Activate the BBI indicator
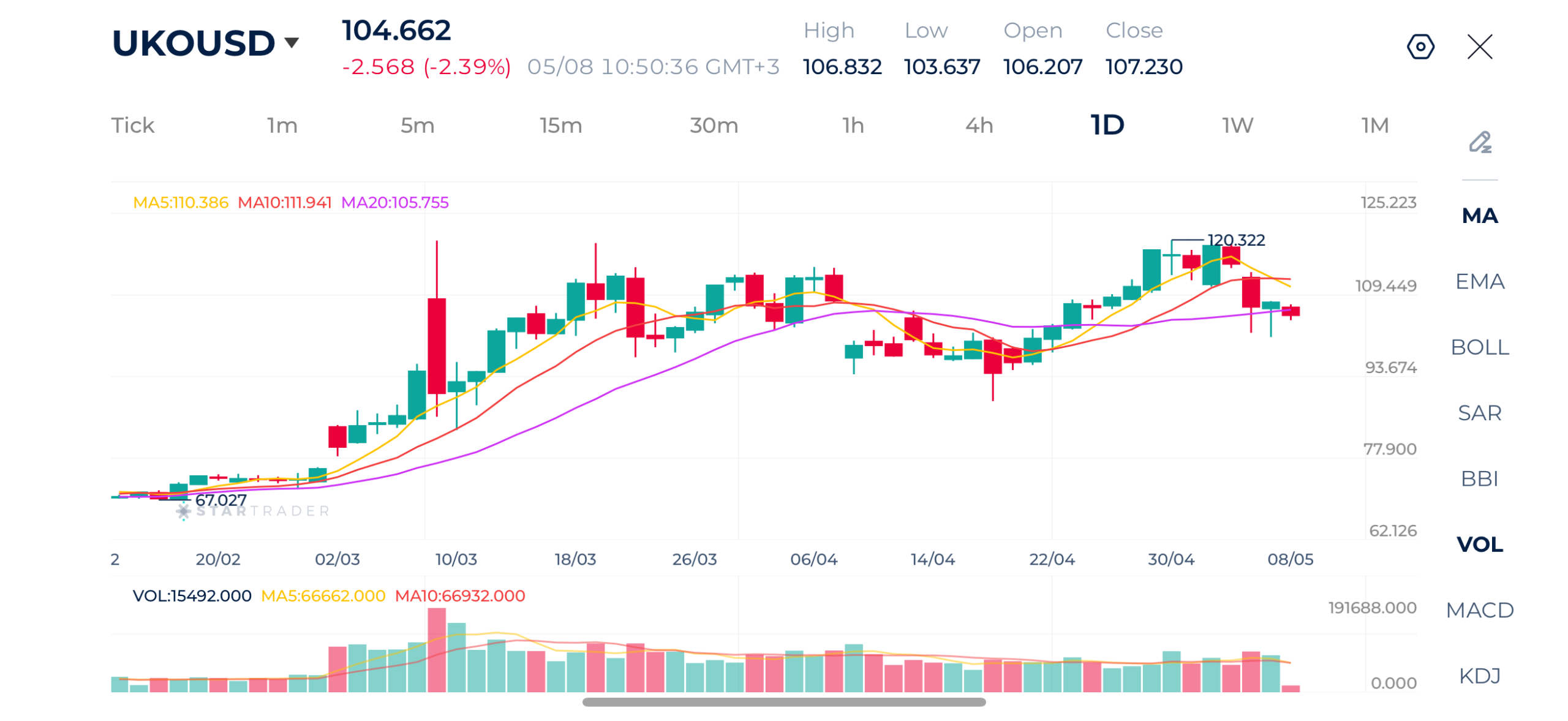The image size is (1568, 721). [x=1479, y=478]
